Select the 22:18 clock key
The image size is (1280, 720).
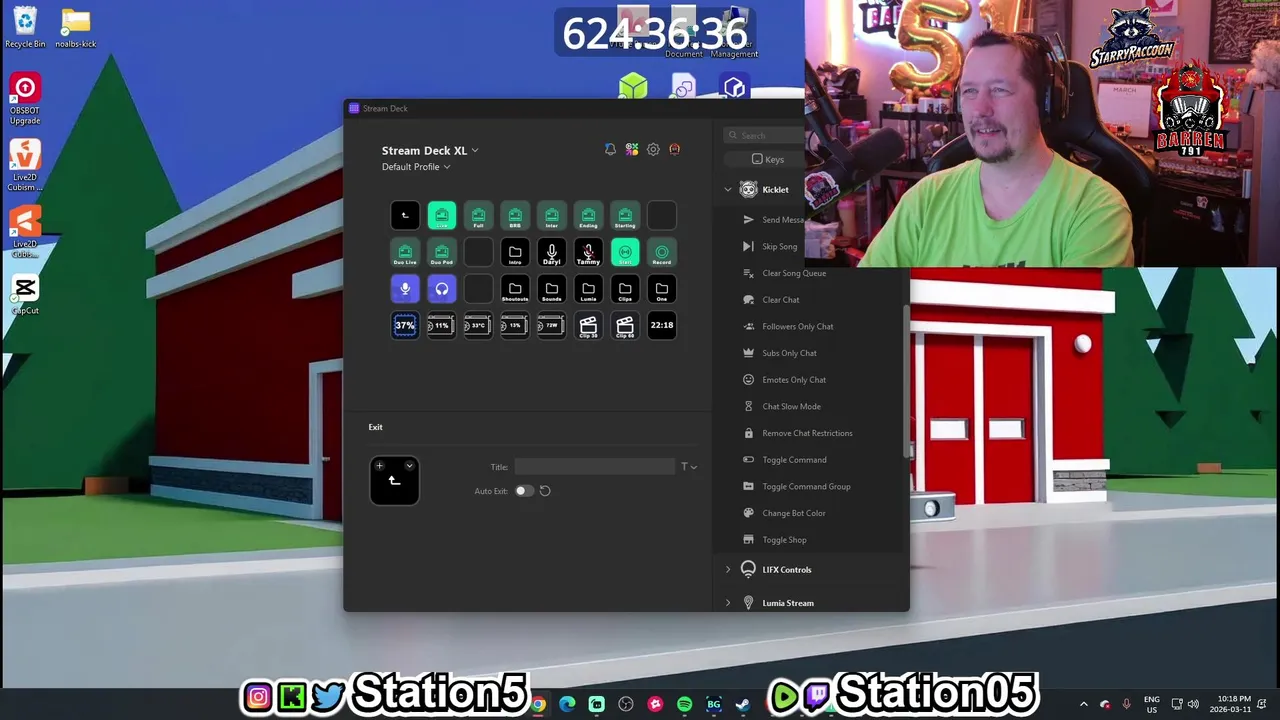[x=662, y=325]
